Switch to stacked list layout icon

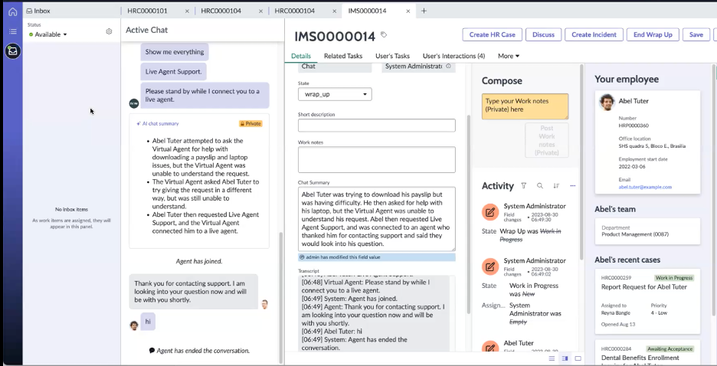(552, 358)
